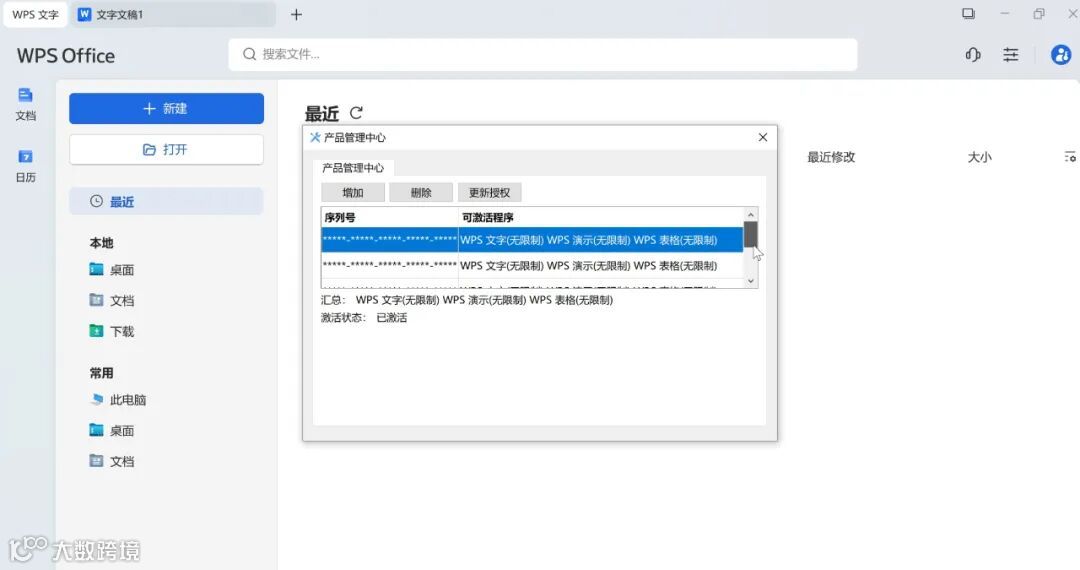Click the serial list scrollbar down arrow
This screenshot has width=1080, height=570.
pos(751,281)
